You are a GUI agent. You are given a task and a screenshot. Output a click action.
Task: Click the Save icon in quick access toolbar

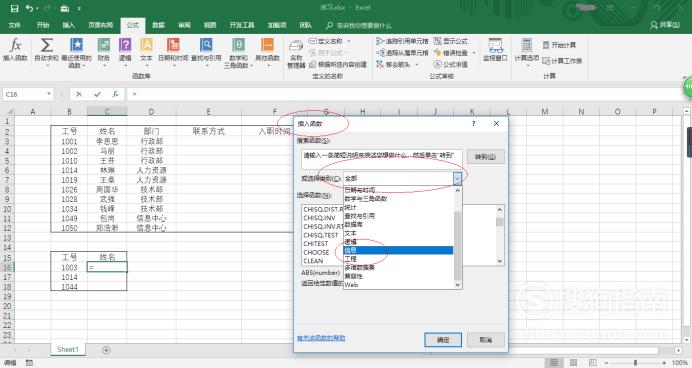pyautogui.click(x=14, y=8)
